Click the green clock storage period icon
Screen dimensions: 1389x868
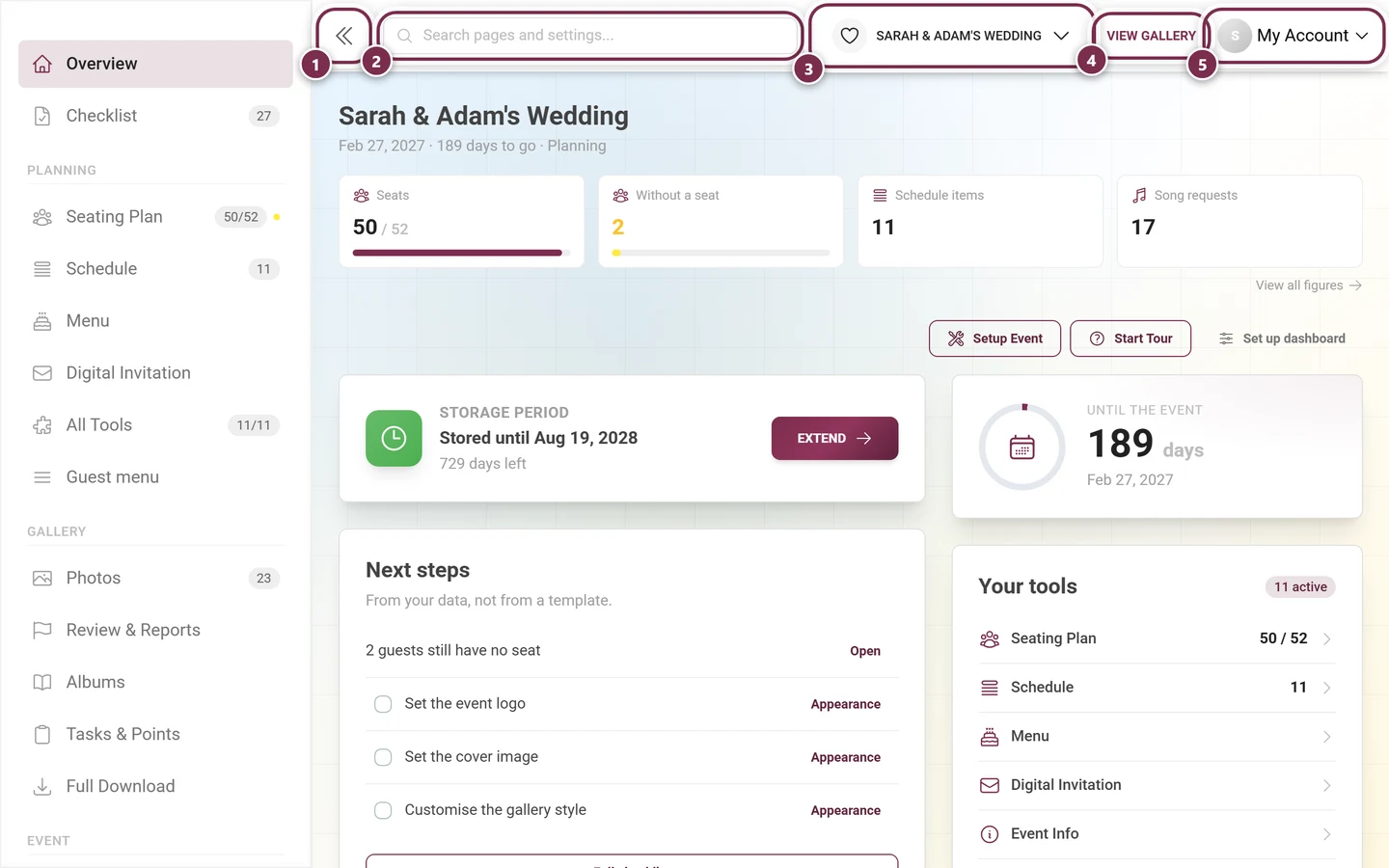[x=394, y=438]
